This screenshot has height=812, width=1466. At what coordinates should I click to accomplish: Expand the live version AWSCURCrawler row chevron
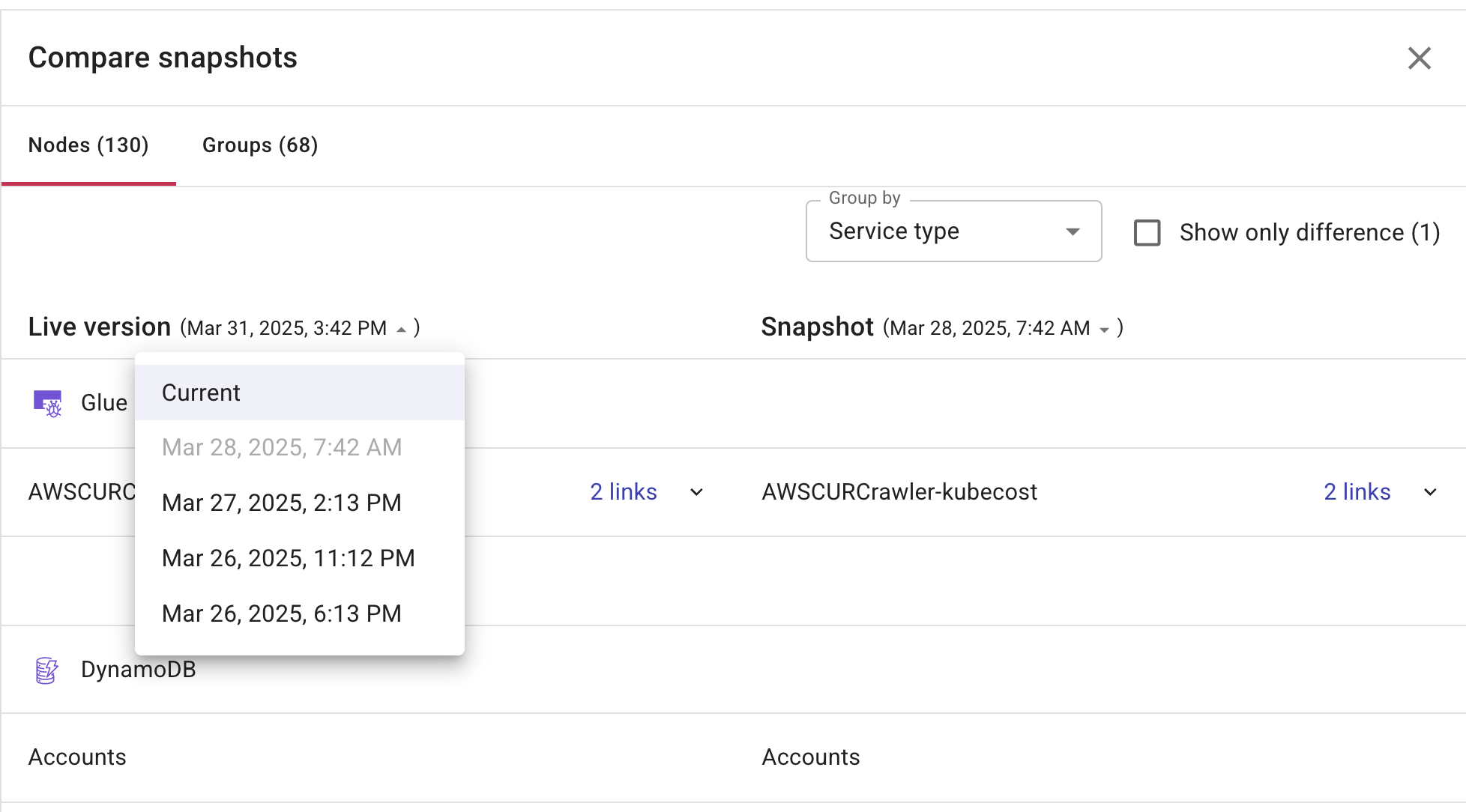696,492
